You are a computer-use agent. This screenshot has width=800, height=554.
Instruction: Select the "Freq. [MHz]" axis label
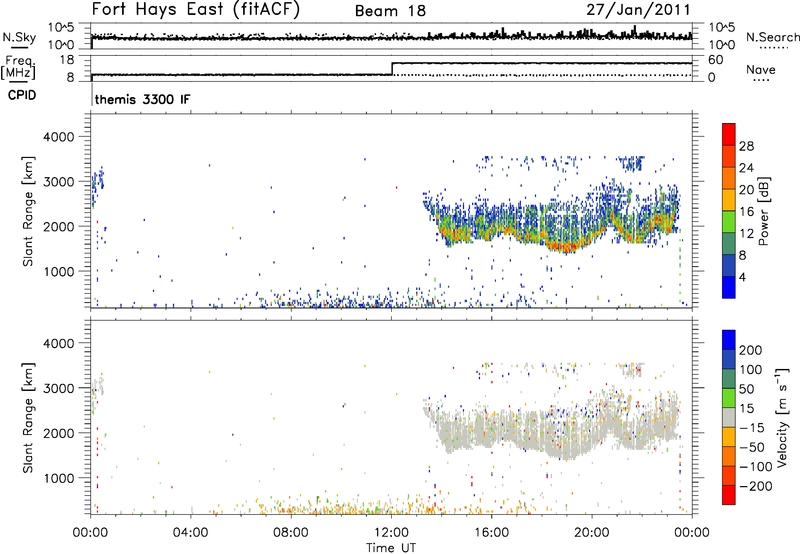[x=18, y=68]
